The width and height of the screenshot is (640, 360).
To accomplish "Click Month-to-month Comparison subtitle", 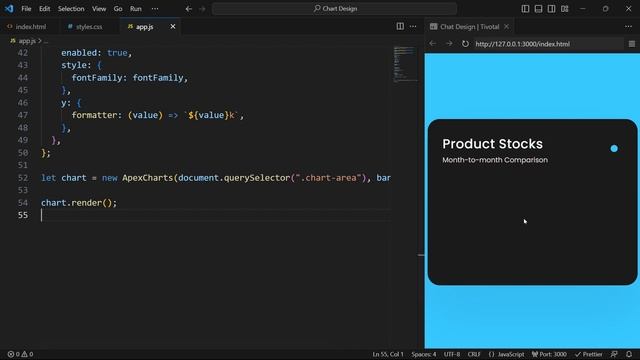I will (495, 160).
